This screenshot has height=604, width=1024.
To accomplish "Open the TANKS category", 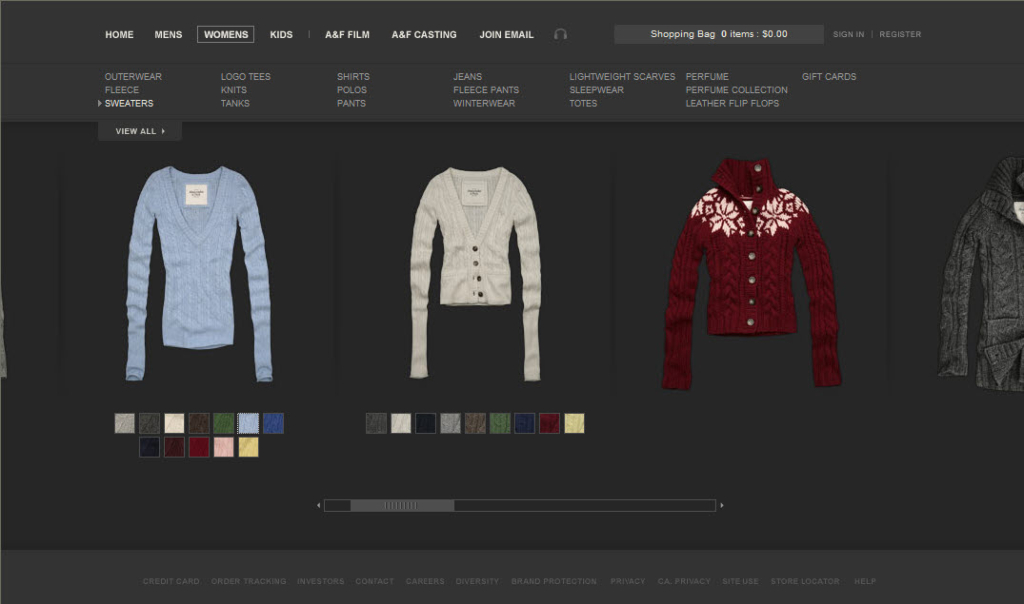I will (235, 103).
